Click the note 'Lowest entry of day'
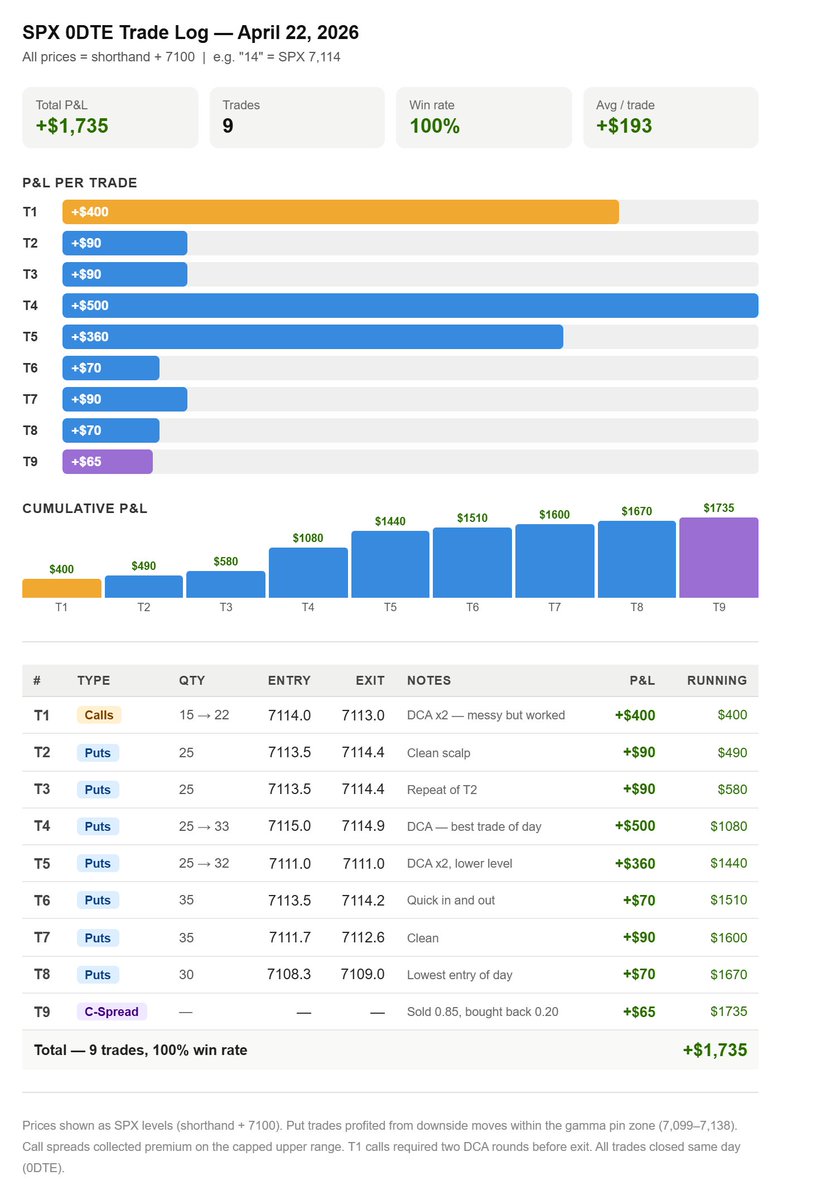The width and height of the screenshot is (821, 1200). click(462, 974)
